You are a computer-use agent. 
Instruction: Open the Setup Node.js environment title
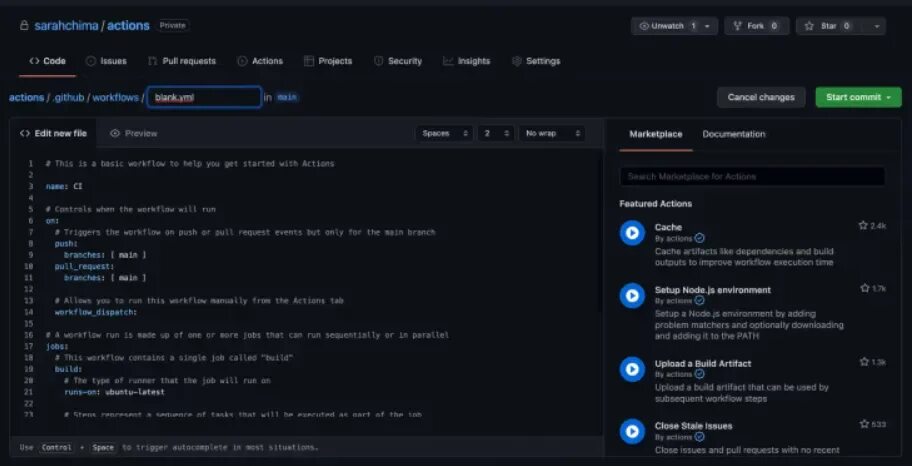click(712, 290)
